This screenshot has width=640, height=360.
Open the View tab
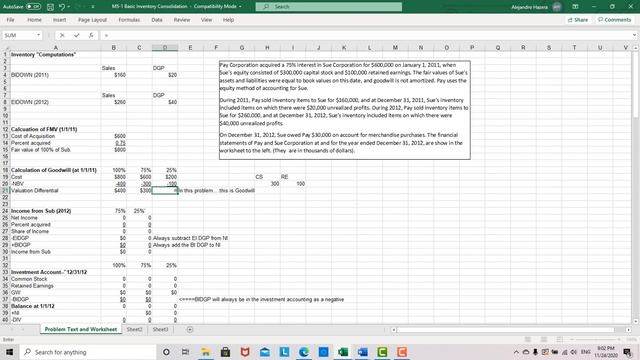206,20
